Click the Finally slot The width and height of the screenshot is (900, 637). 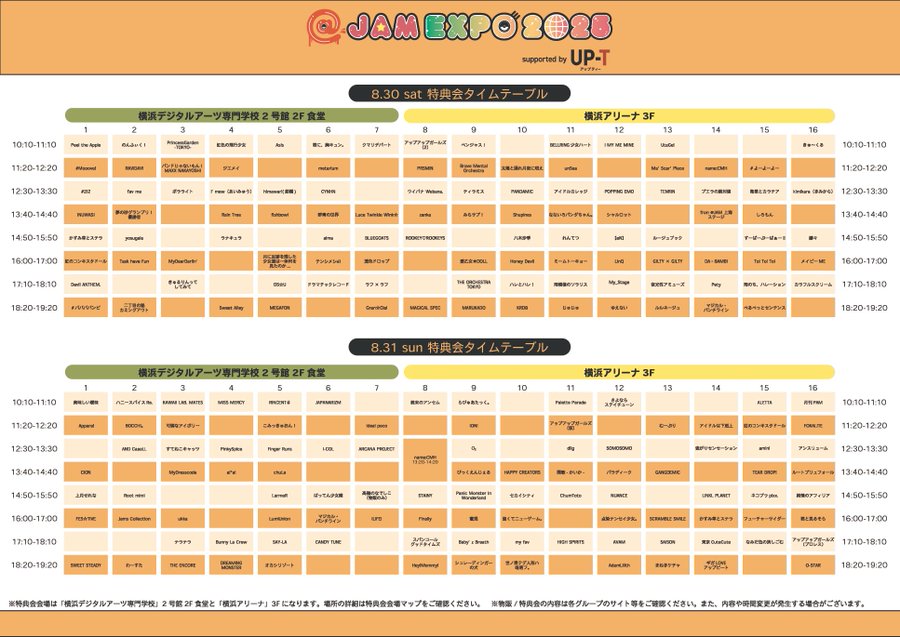pyautogui.click(x=425, y=518)
